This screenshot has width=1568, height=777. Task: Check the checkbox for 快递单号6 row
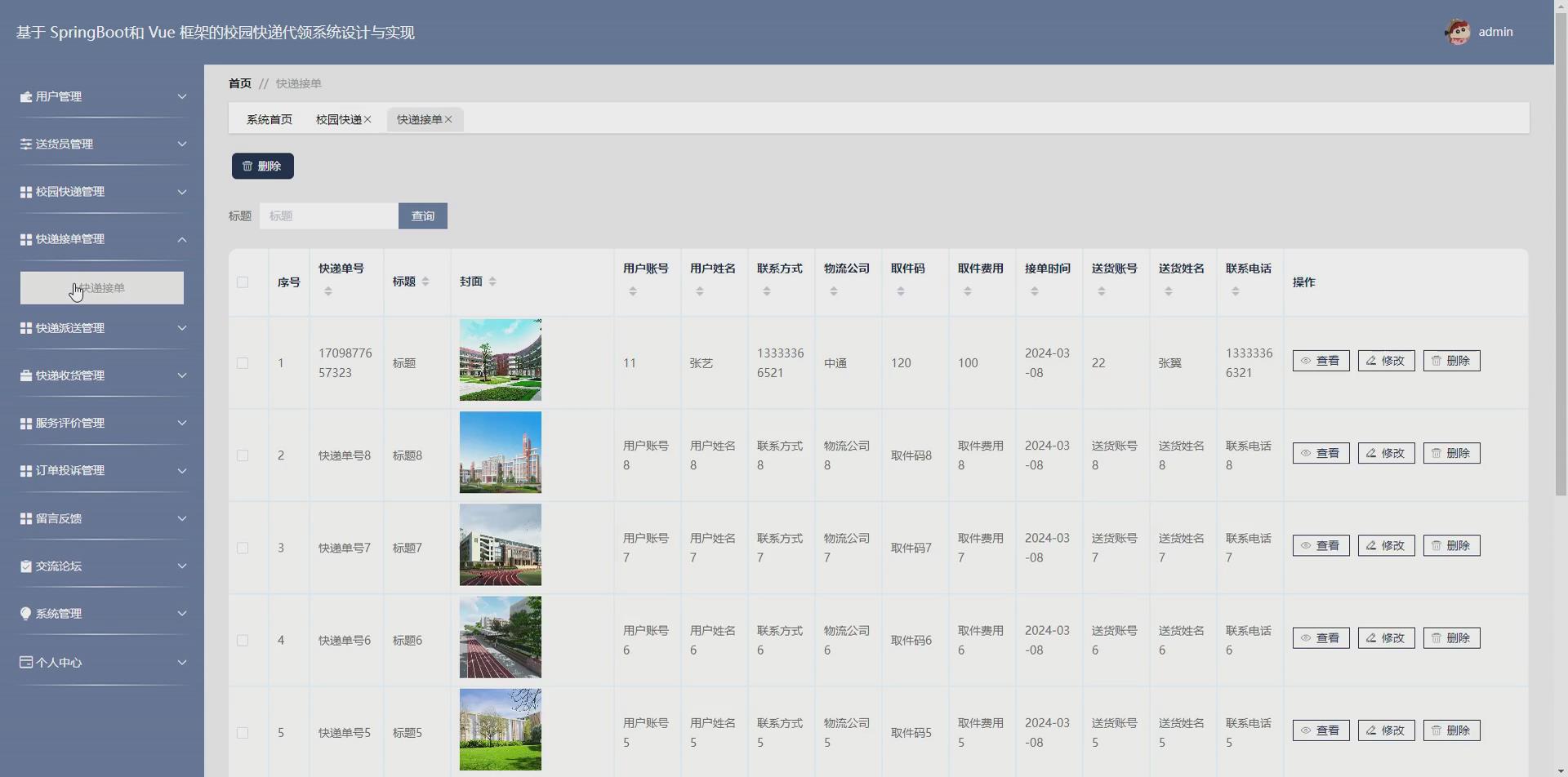pyautogui.click(x=243, y=641)
